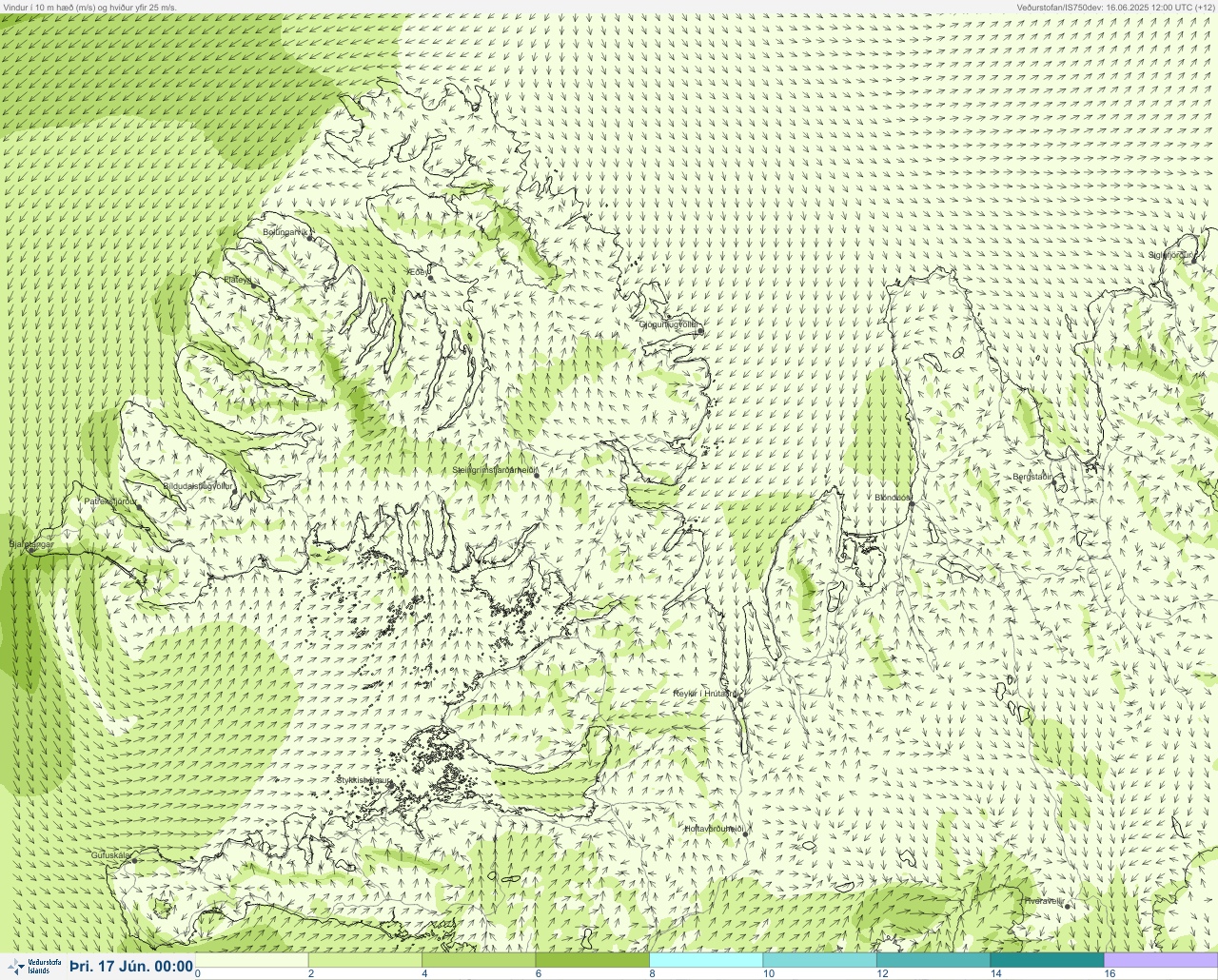Click the Hveravellir station label

pos(1043,901)
